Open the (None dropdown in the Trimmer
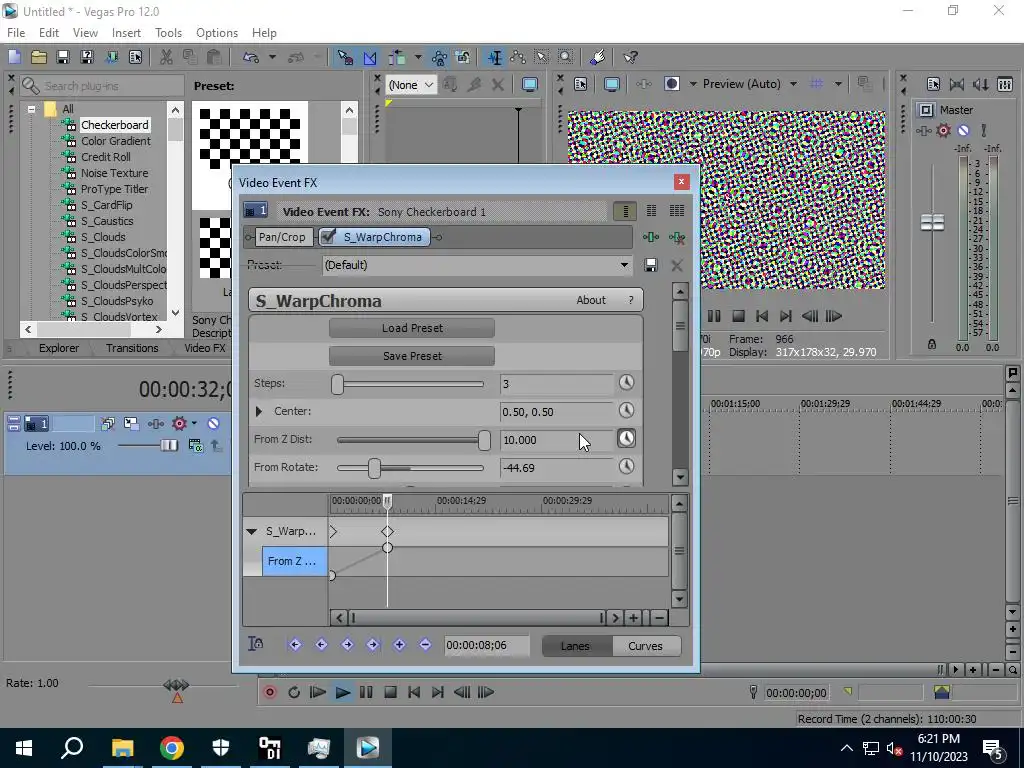Viewport: 1024px width, 768px height. 411,85
